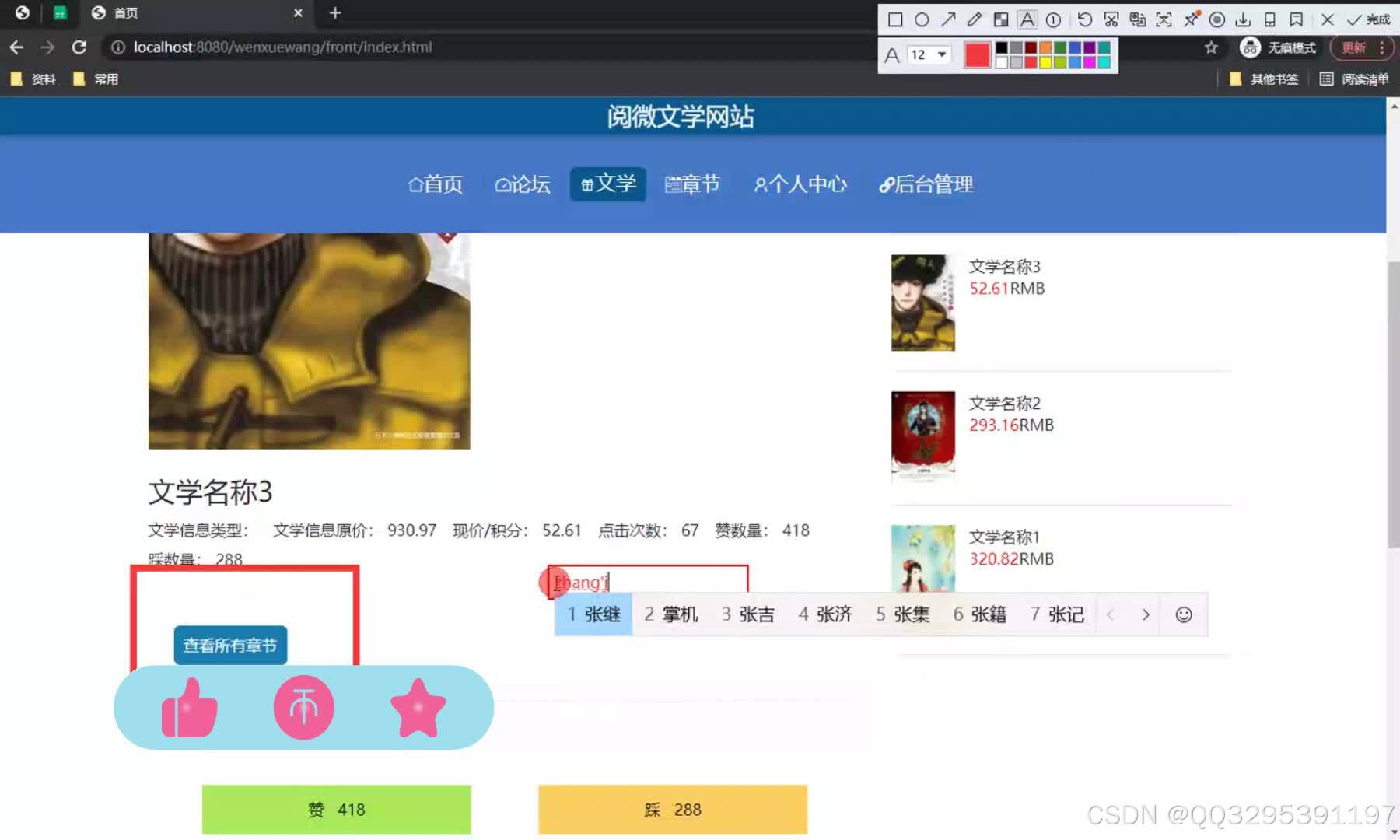Viewport: 1400px width, 840px height.
Task: Pick the purple color swatch
Action: point(1090,48)
